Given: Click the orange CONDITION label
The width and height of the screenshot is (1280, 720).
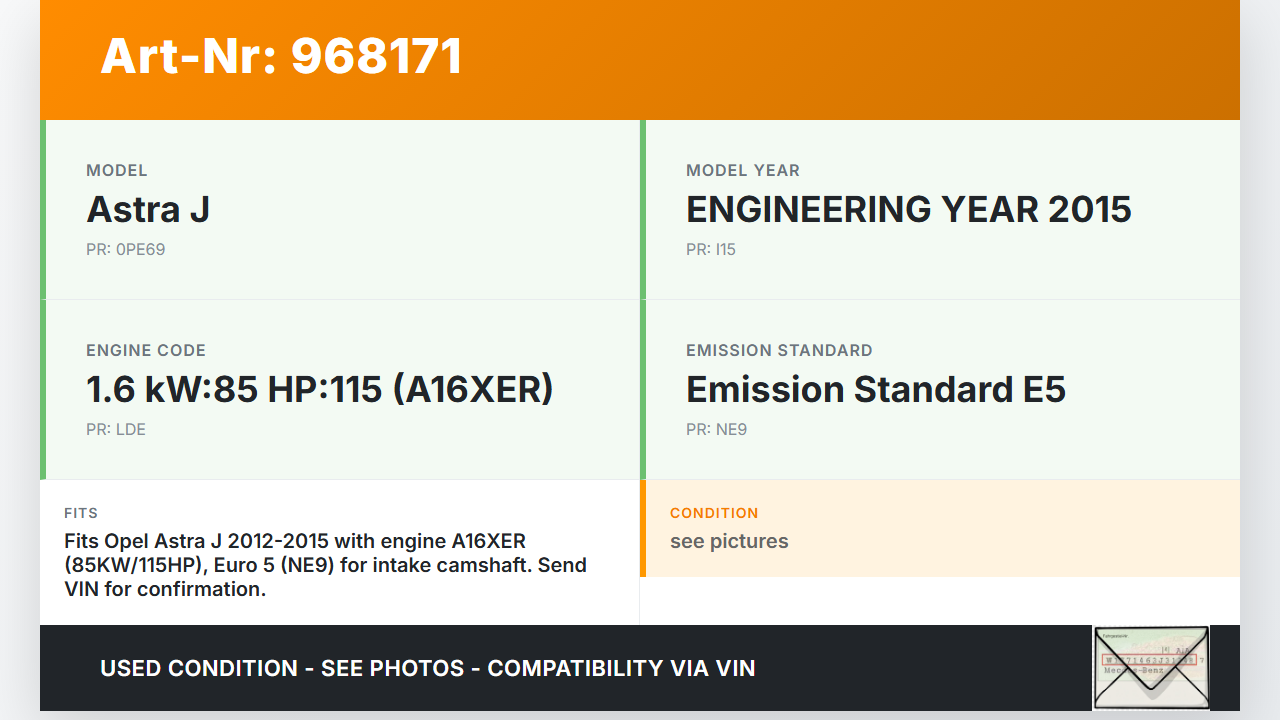Looking at the screenshot, I should [714, 513].
